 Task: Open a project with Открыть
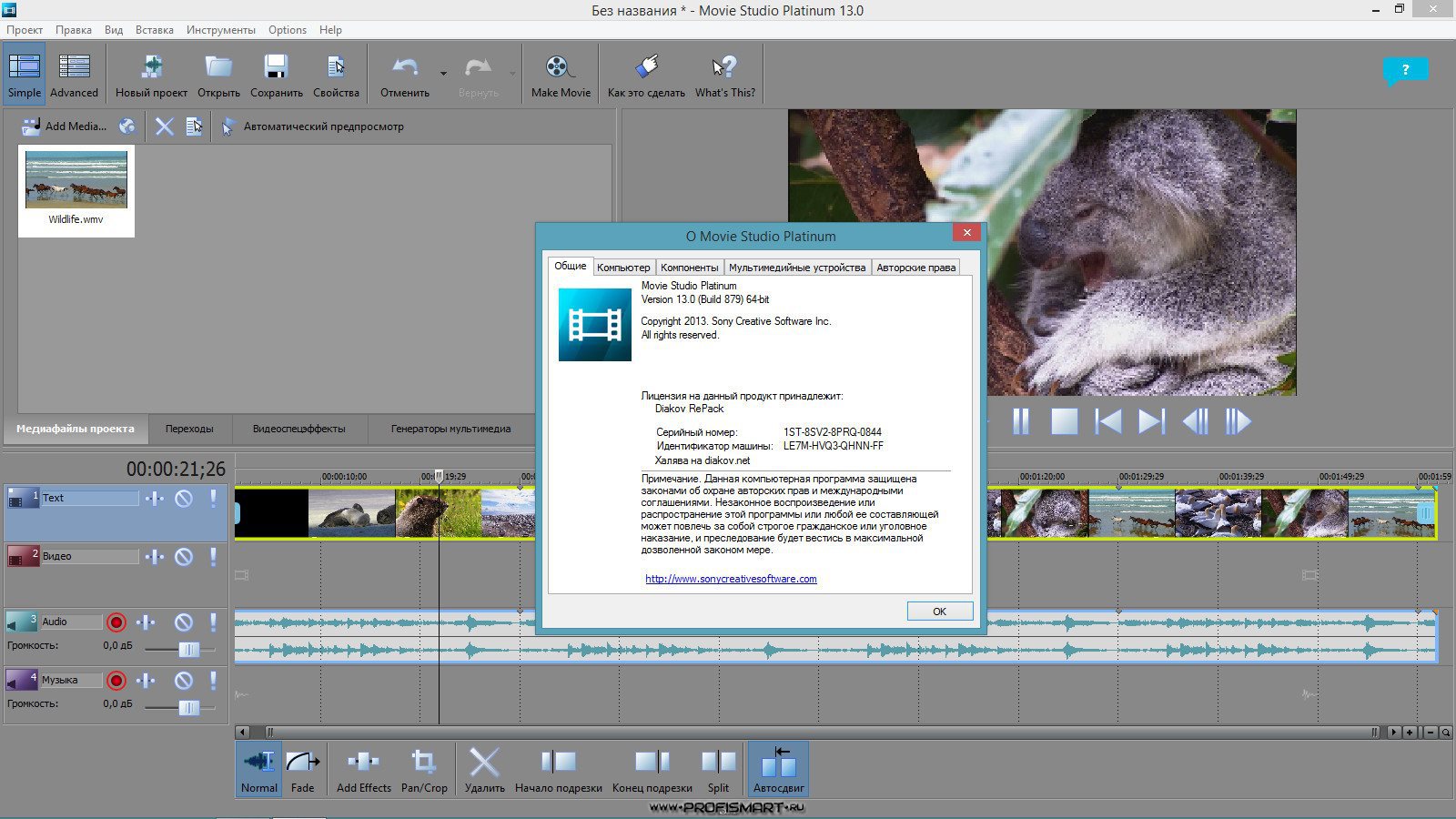coord(218,75)
